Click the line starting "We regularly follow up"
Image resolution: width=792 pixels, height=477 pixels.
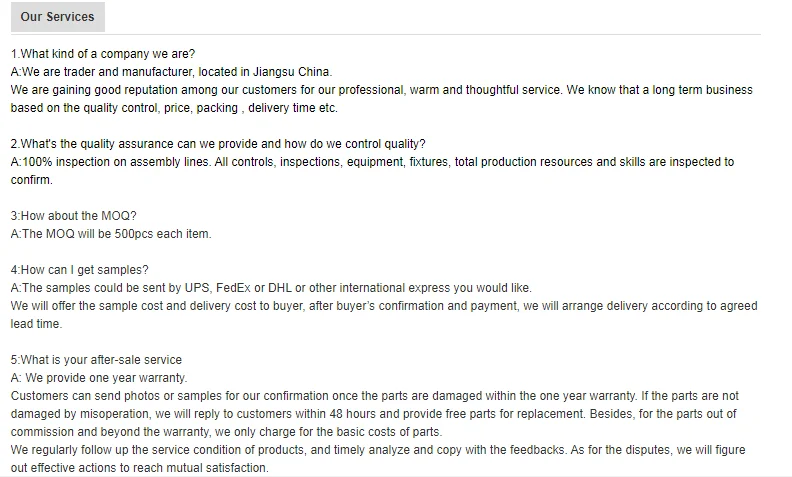(377, 450)
